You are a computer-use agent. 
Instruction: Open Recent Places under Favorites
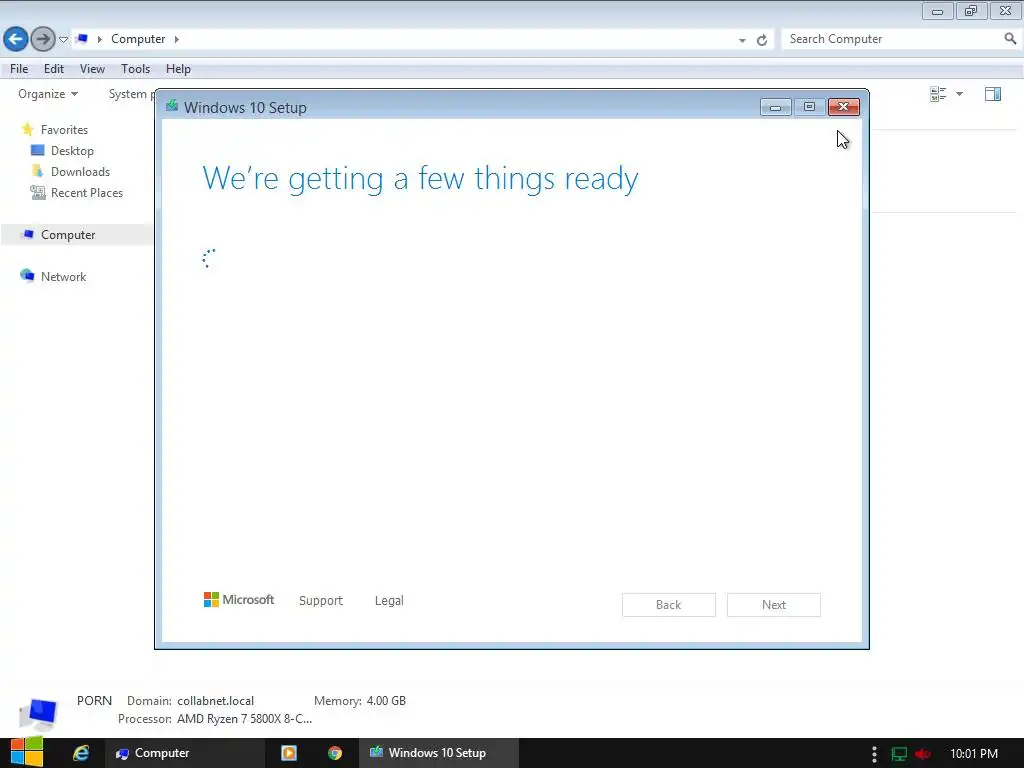[87, 193]
